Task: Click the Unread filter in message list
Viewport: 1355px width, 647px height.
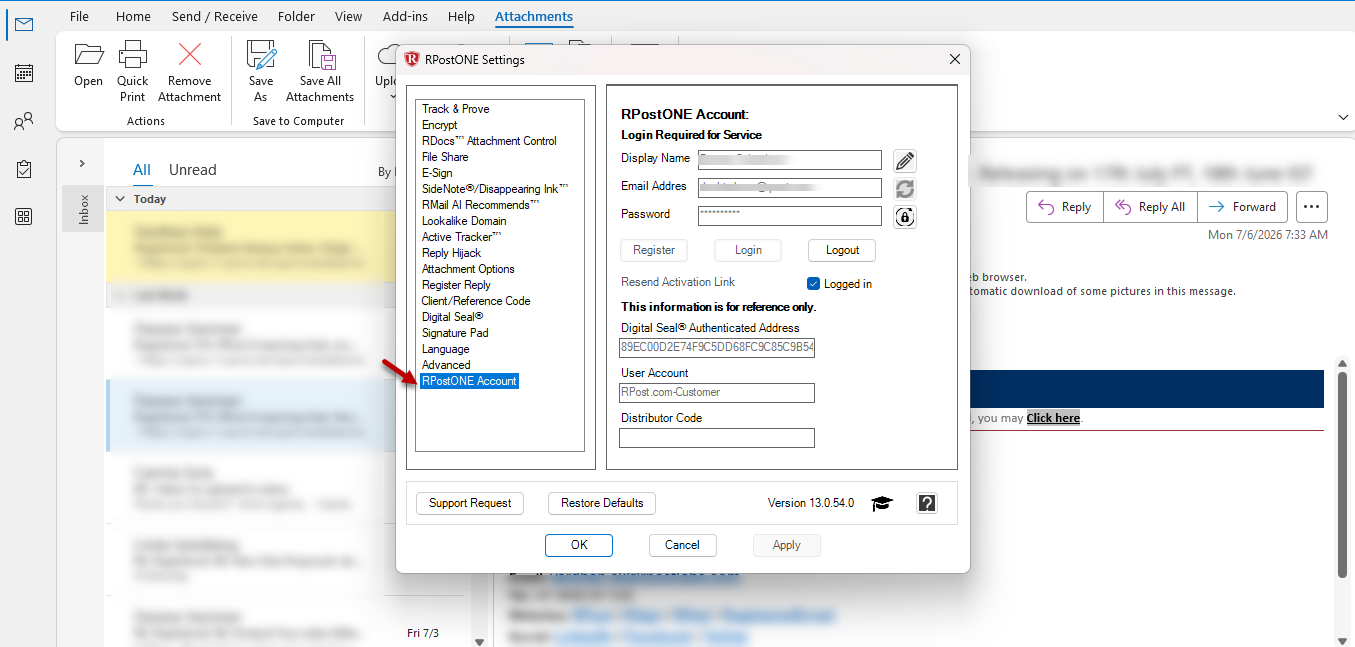Action: 193,170
